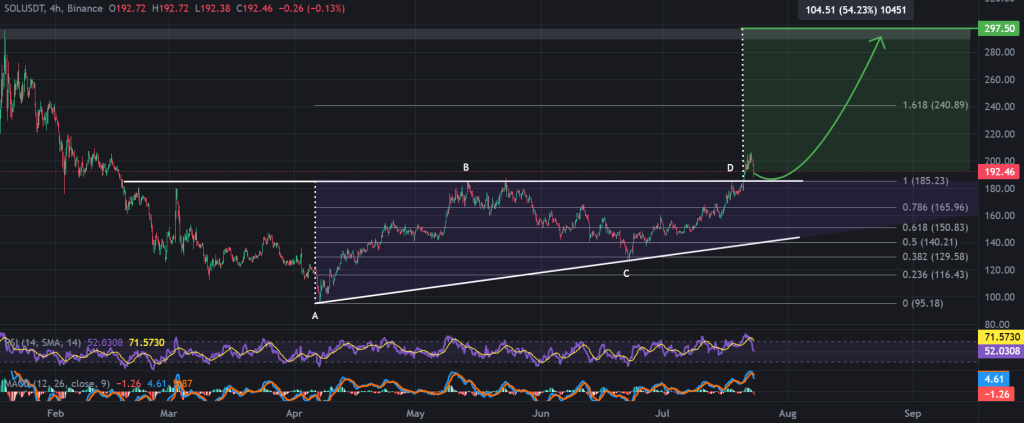Click the point C label on chart

click(x=627, y=273)
